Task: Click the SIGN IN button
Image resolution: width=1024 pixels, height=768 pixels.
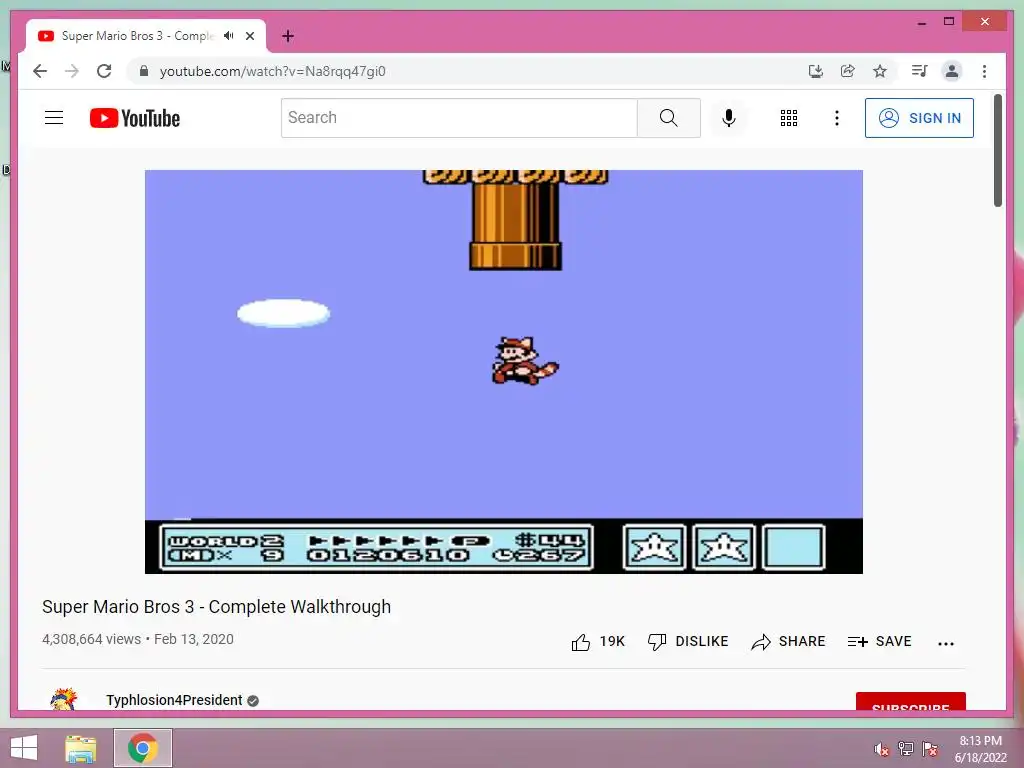Action: coord(919,118)
